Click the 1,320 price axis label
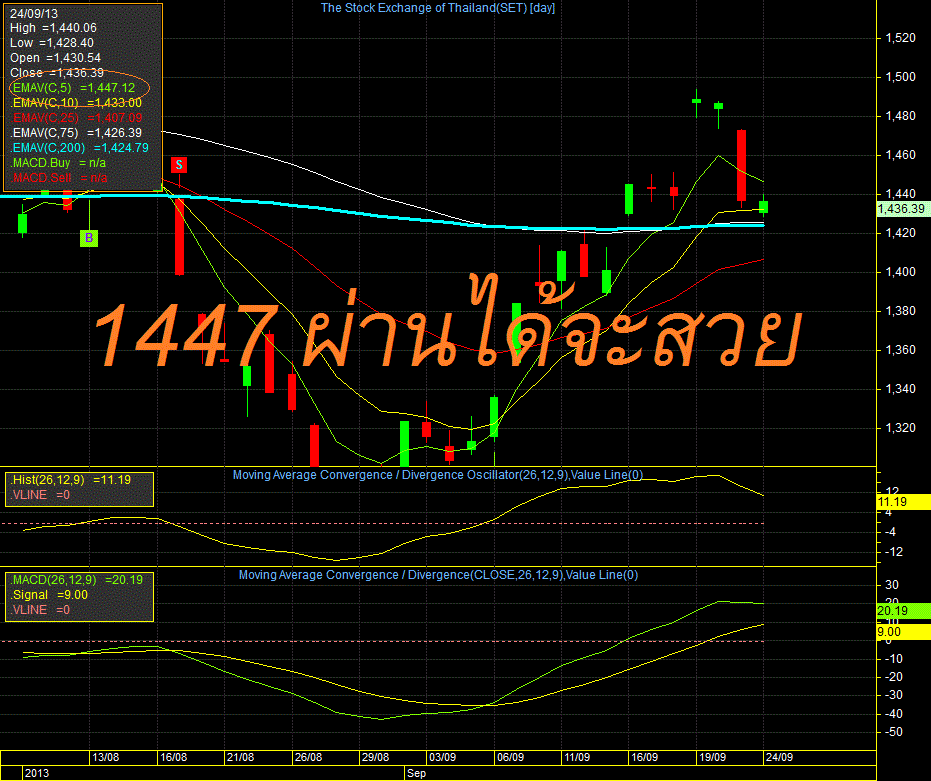 click(x=900, y=428)
